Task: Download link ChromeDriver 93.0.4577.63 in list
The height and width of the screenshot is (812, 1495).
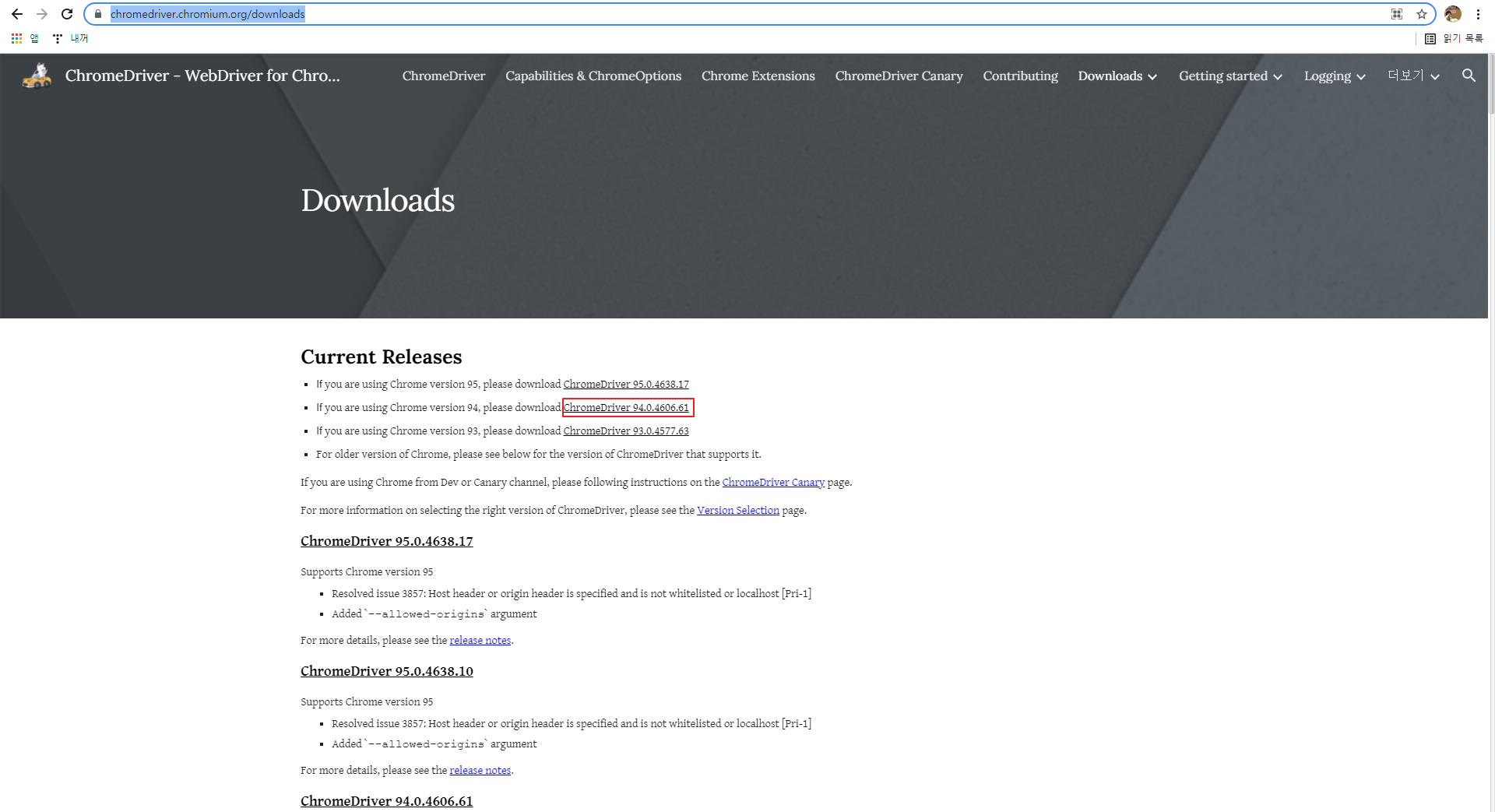Action: pyautogui.click(x=626, y=431)
